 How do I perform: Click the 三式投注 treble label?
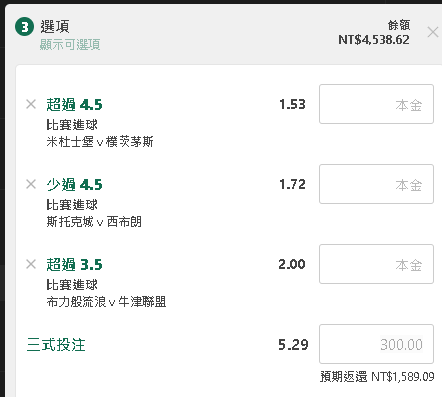[56, 345]
